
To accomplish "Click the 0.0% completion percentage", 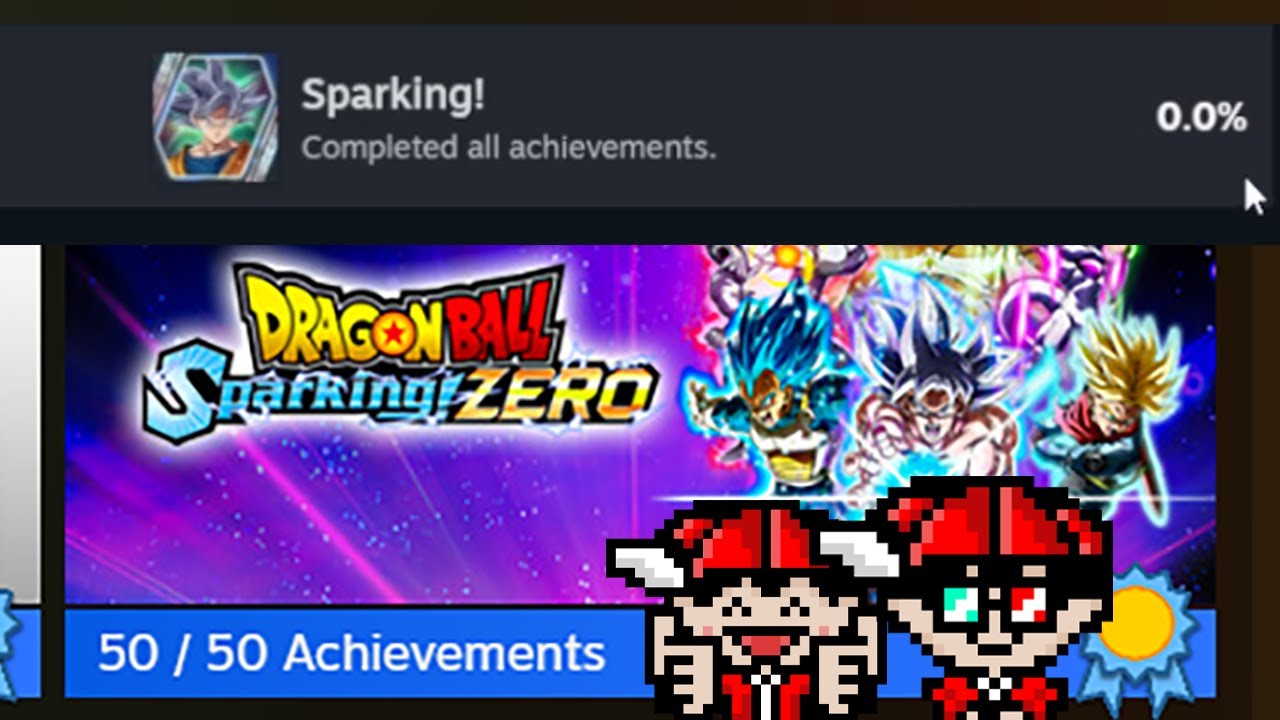I will coord(1201,117).
